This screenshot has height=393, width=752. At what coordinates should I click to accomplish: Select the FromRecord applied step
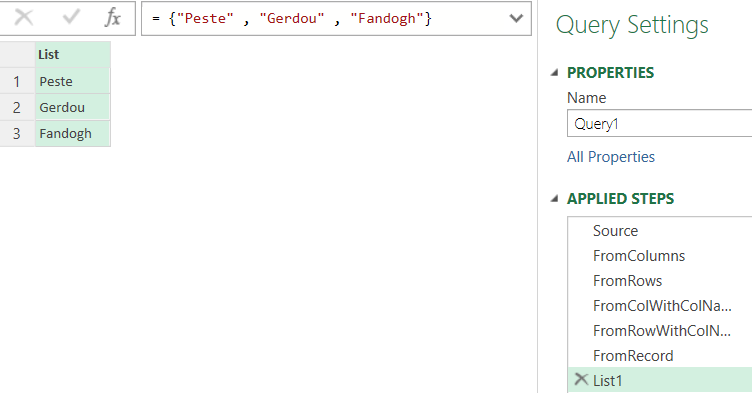(x=660, y=355)
